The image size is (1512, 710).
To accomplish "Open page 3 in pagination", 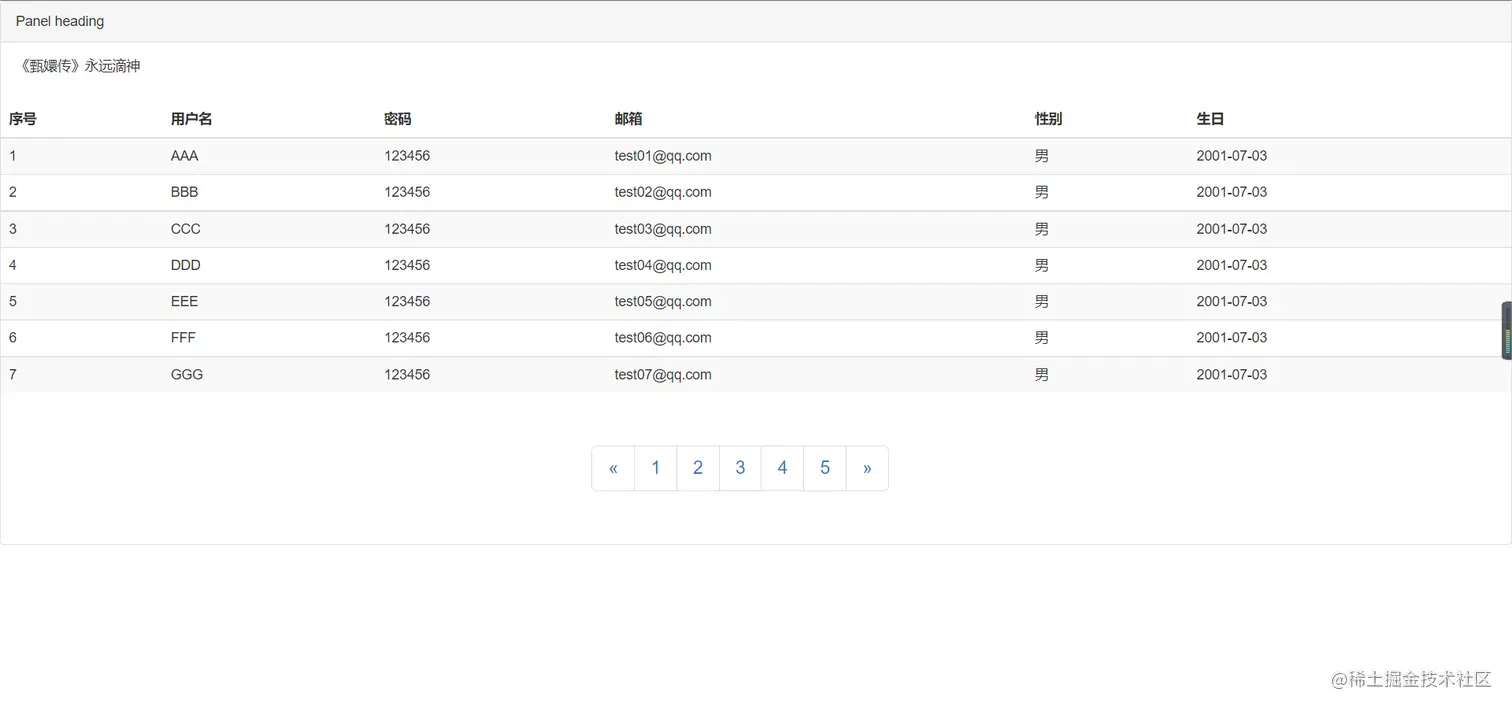I will [x=740, y=468].
